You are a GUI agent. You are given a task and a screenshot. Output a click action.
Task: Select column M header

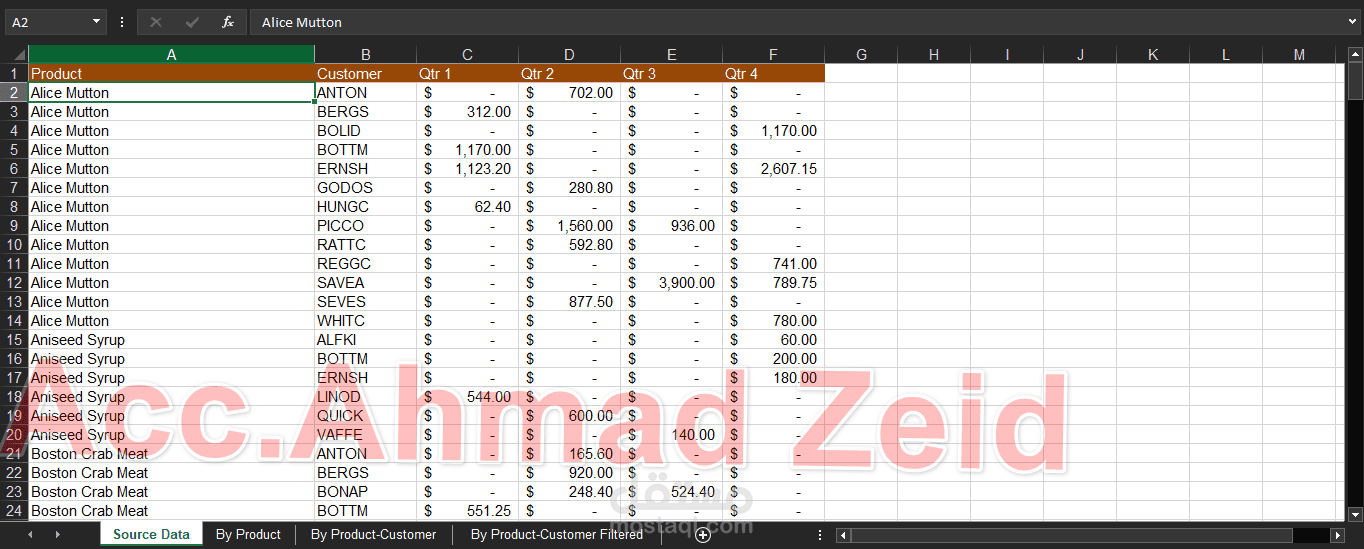[1299, 55]
